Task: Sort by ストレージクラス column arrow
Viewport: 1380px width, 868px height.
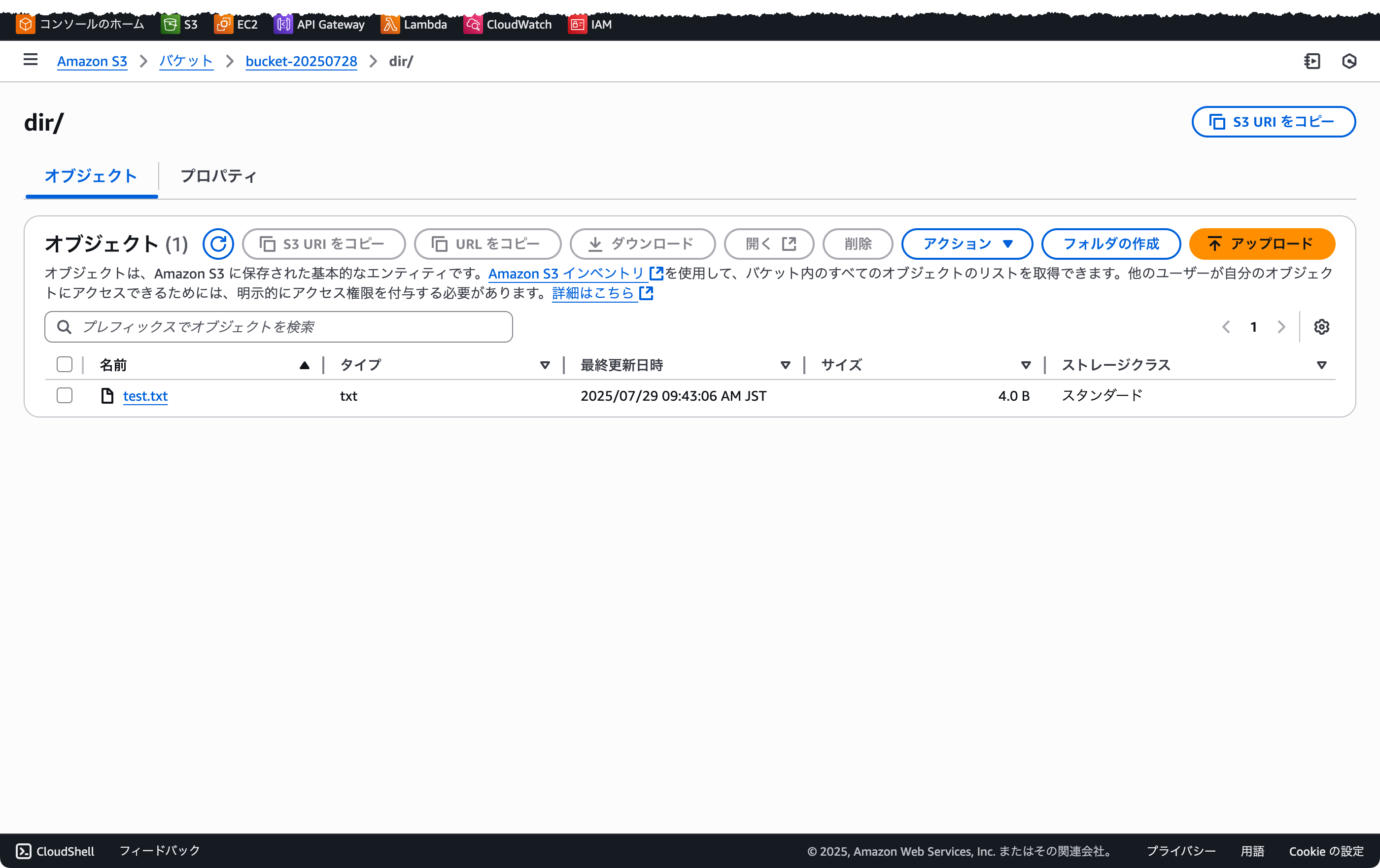Action: (x=1321, y=365)
